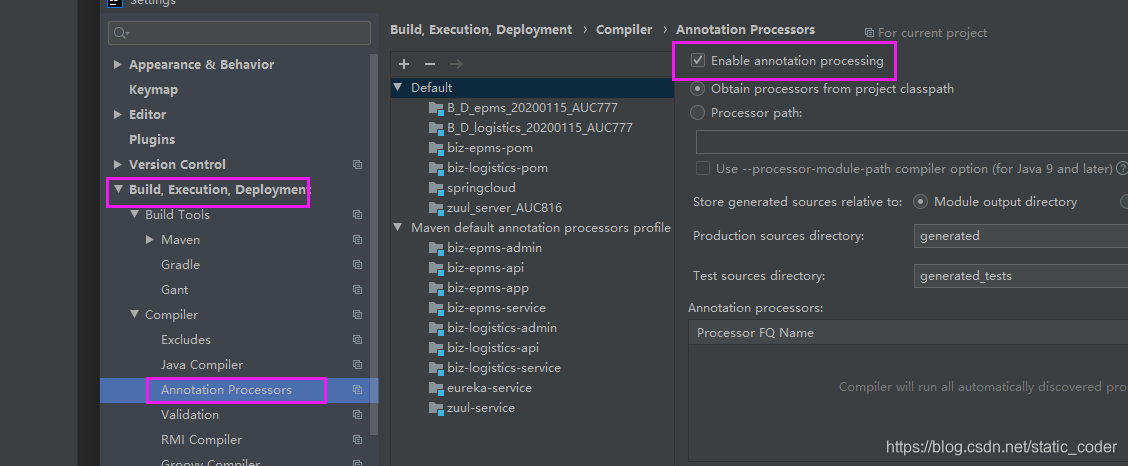Click the module icon beside eureka-service

[x=435, y=388]
